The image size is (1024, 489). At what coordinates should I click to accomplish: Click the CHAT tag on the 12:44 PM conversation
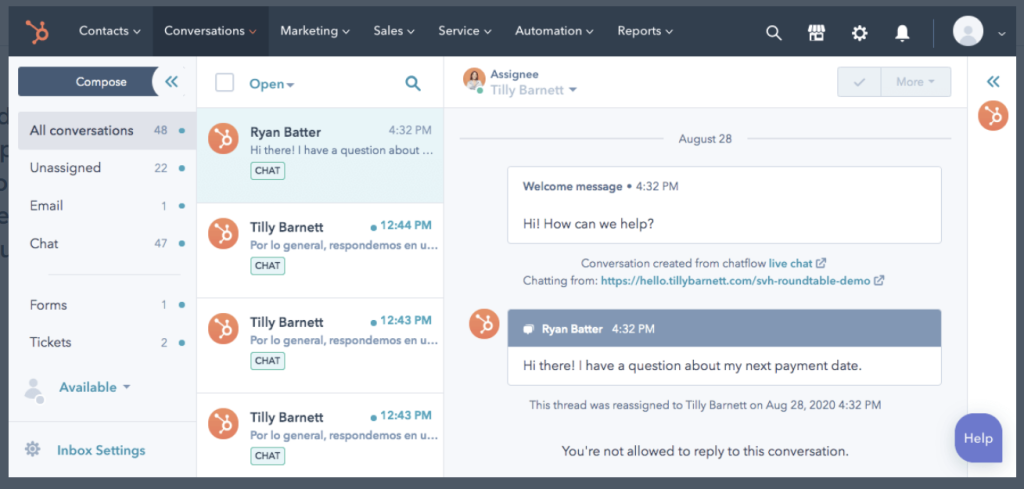[268, 266]
